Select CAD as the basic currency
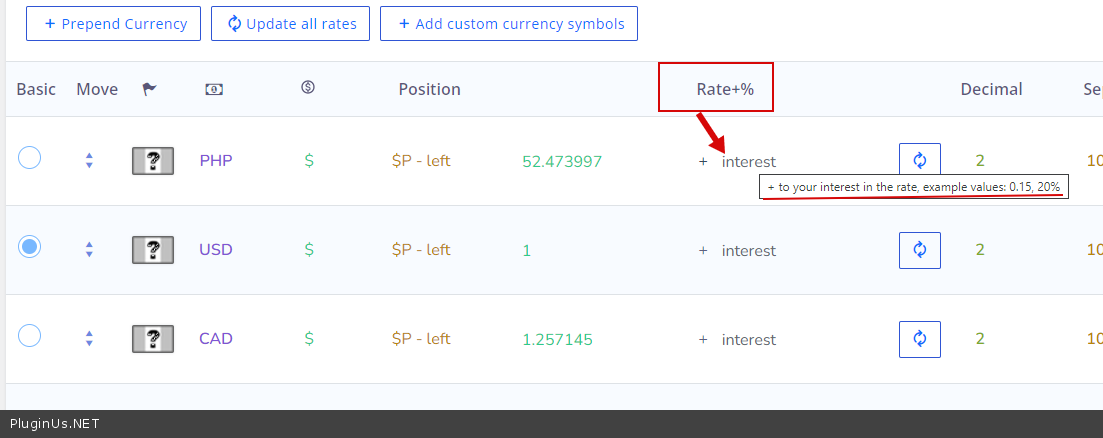Viewport: 1103px width, 438px height. click(x=30, y=336)
